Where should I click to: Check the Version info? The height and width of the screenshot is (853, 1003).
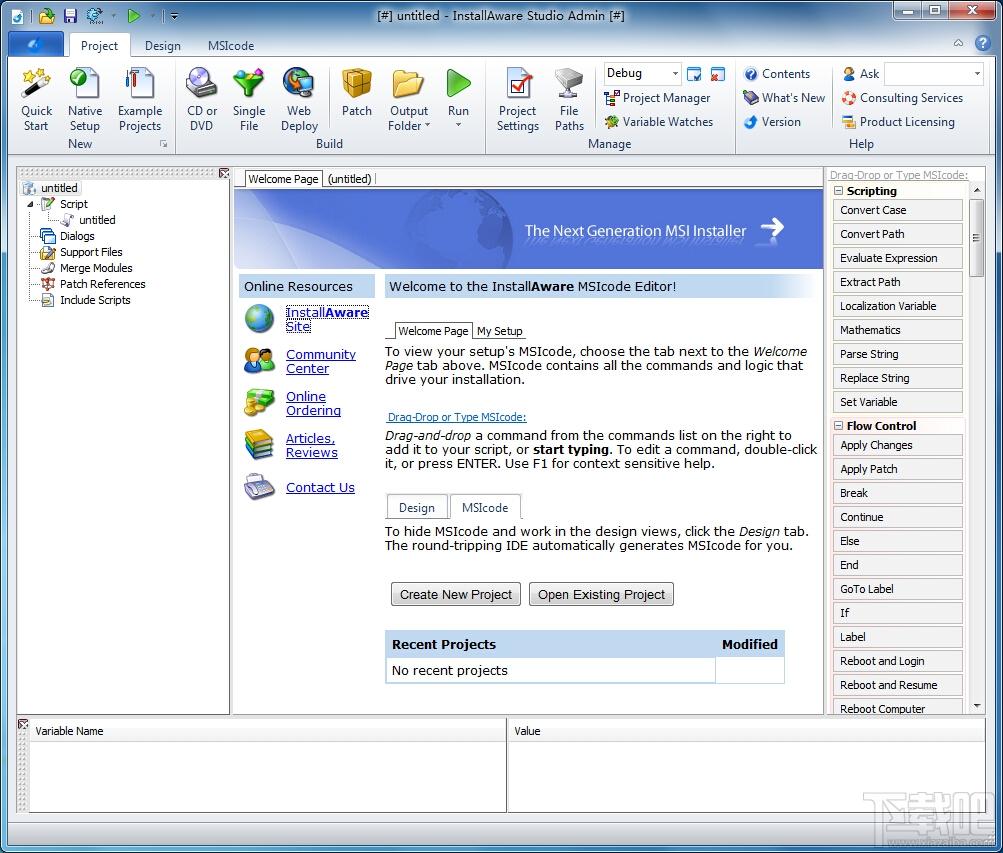click(772, 121)
